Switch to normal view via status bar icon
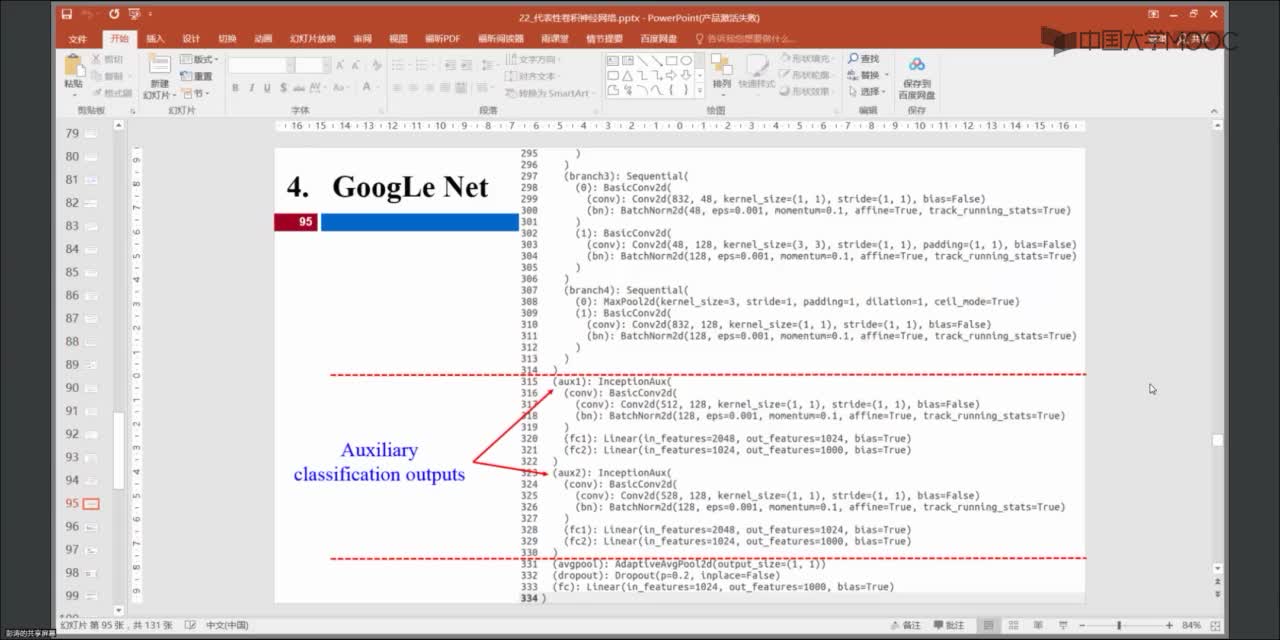This screenshot has height=640, width=1280. pyautogui.click(x=987, y=626)
